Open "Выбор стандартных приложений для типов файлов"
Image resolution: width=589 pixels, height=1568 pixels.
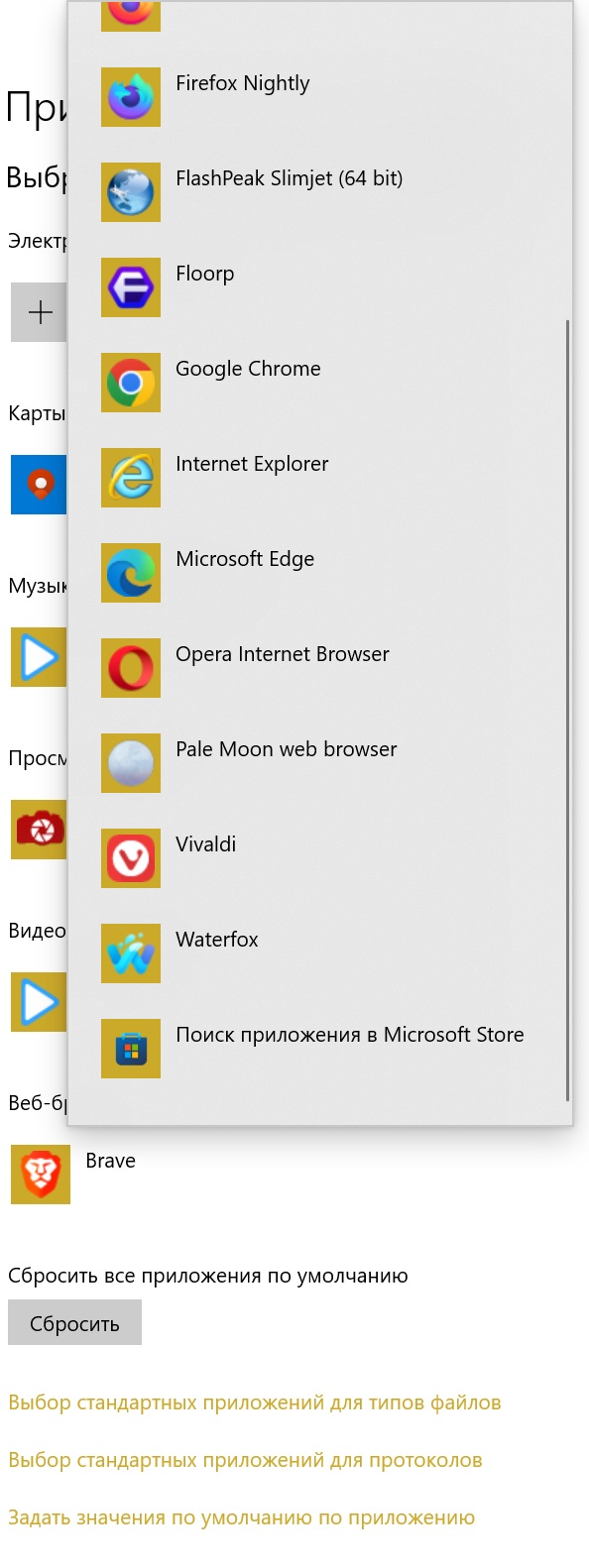(255, 1402)
